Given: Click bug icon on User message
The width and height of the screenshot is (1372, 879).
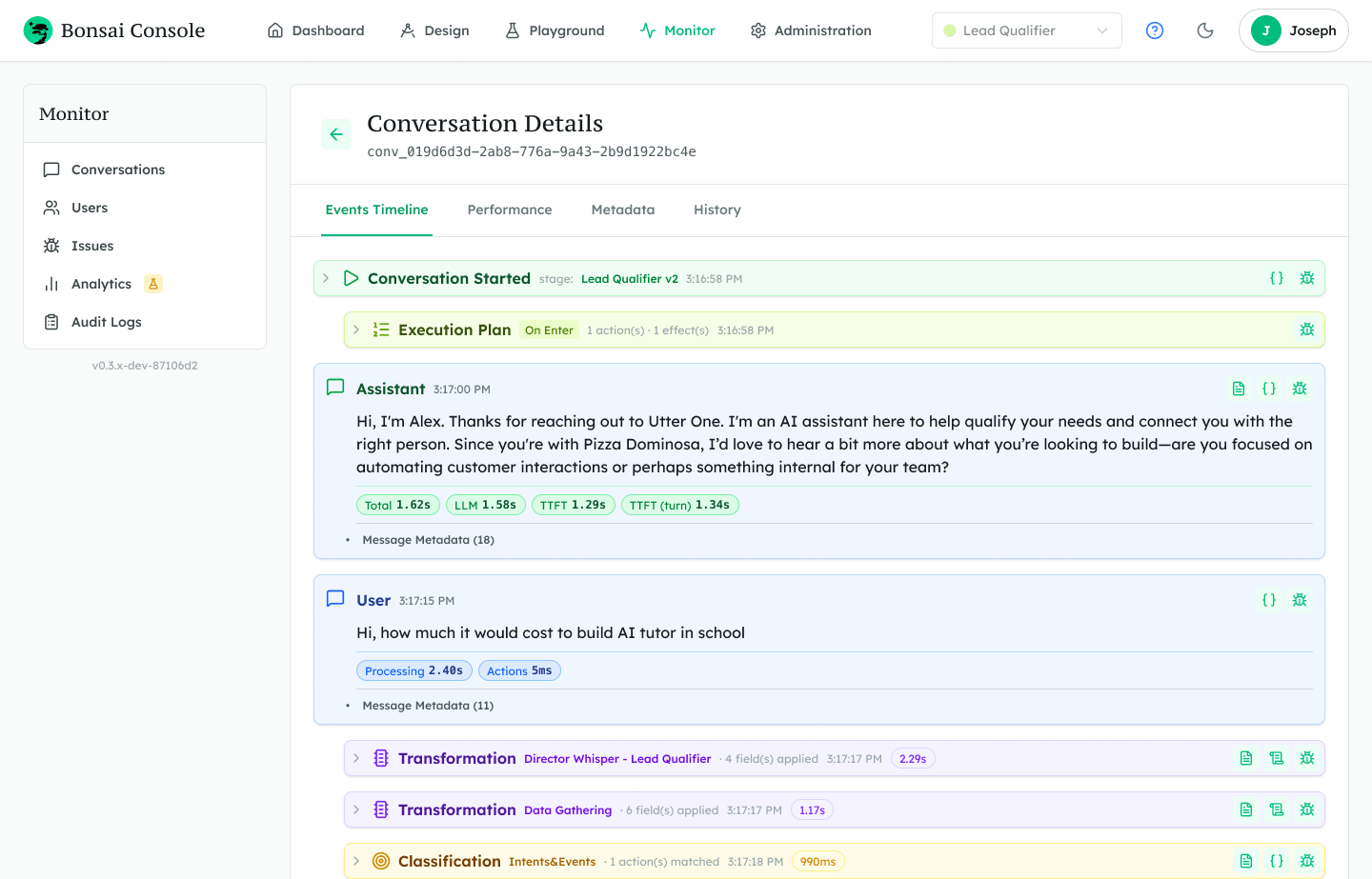Looking at the screenshot, I should [x=1300, y=600].
